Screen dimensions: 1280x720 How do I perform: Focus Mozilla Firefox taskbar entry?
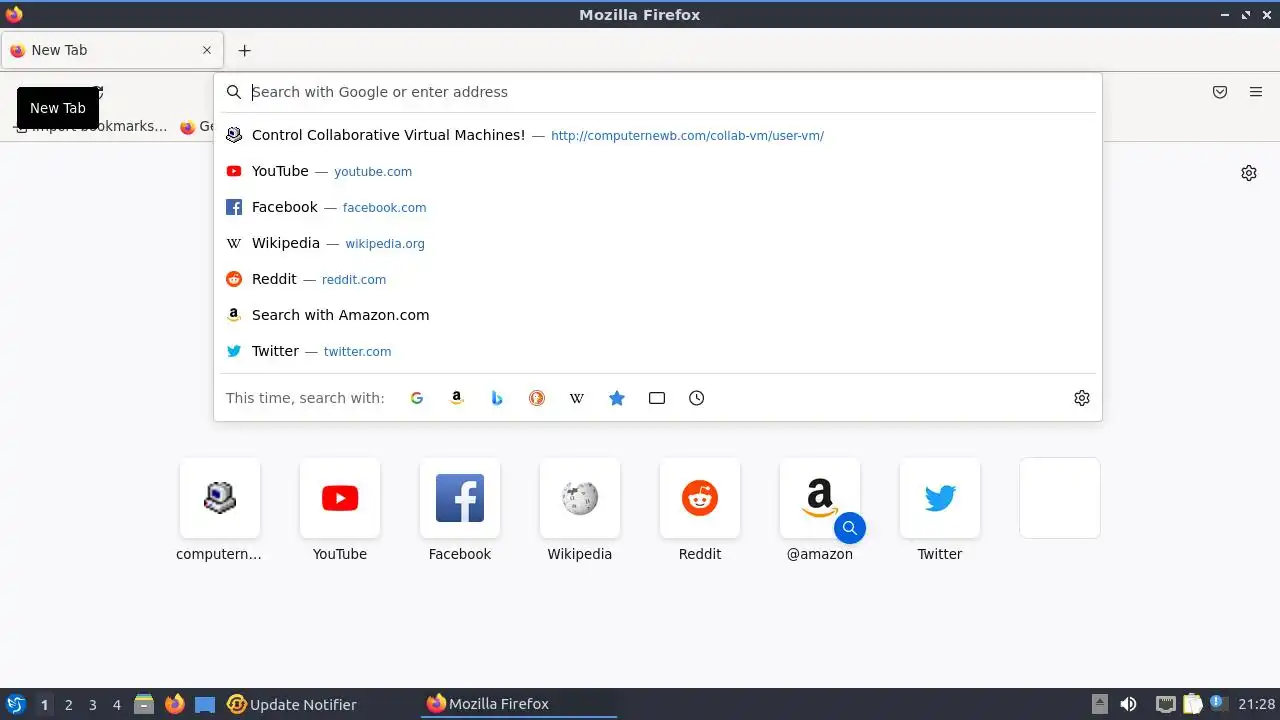(x=518, y=704)
